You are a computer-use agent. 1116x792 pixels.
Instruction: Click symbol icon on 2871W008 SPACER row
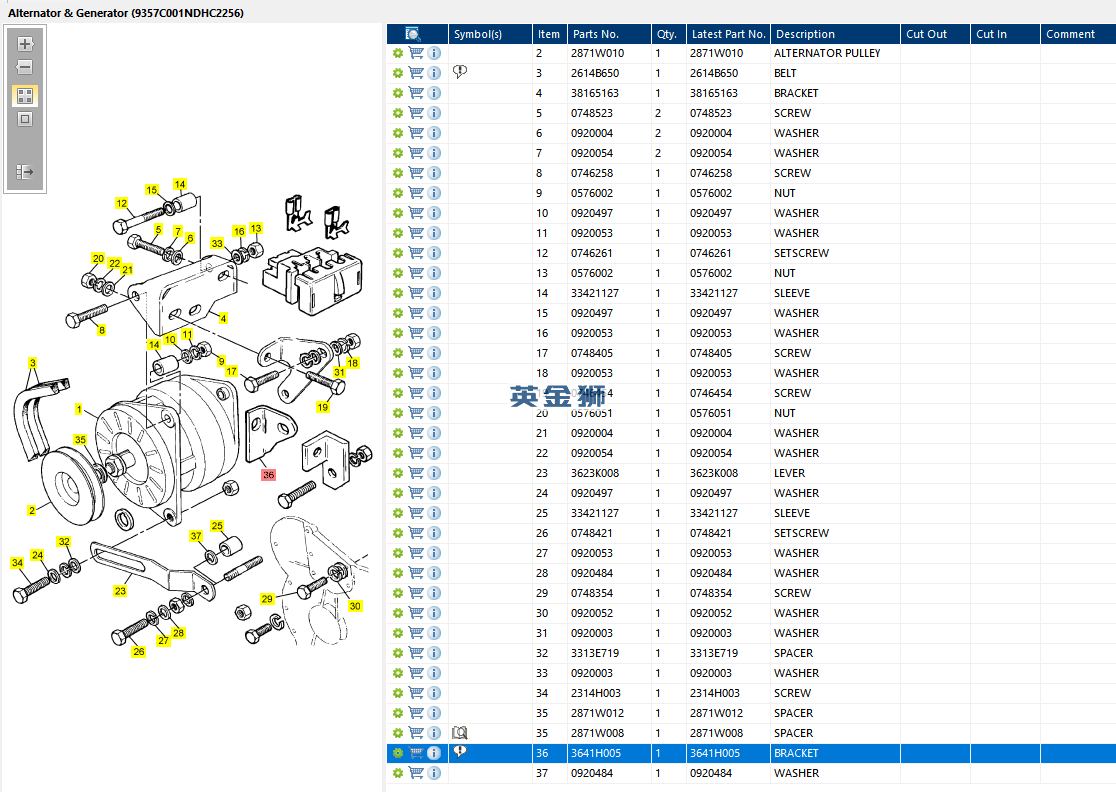pos(460,733)
